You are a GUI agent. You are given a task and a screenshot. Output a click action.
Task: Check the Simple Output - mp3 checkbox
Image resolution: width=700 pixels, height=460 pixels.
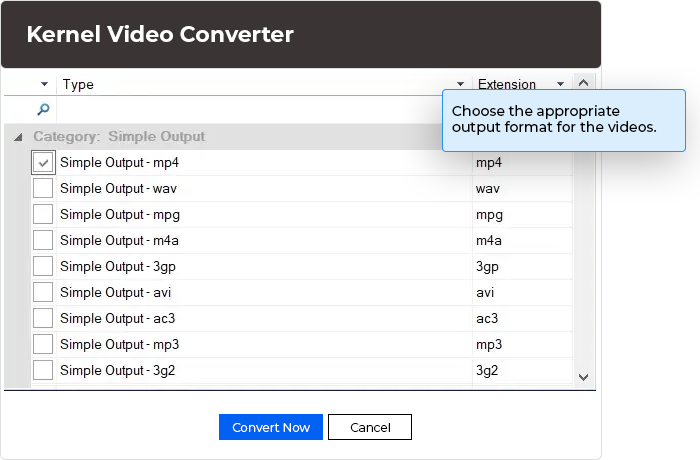(x=43, y=344)
